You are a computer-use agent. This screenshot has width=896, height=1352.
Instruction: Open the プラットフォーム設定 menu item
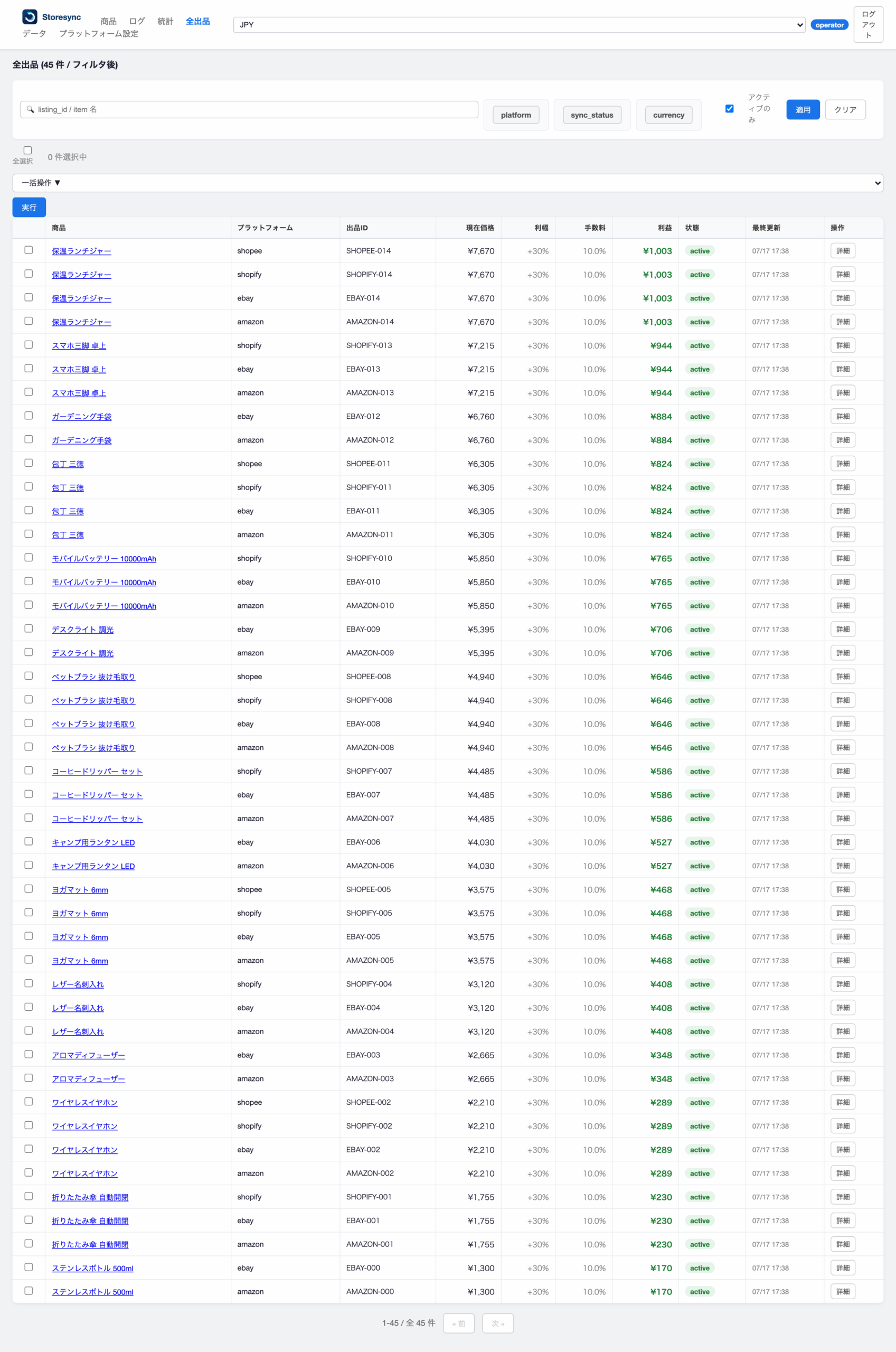pyautogui.click(x=99, y=34)
